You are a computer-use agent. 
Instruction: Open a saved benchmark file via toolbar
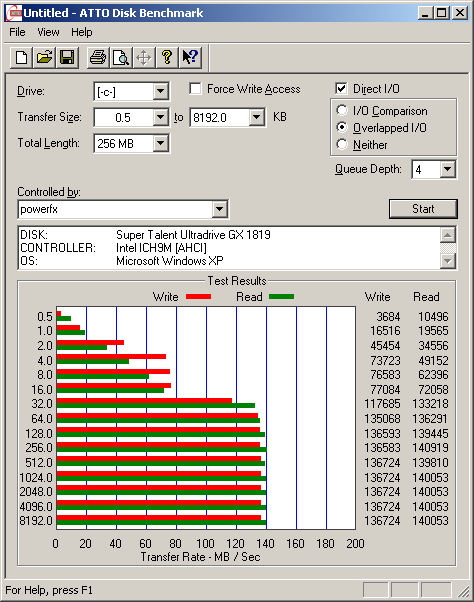click(x=44, y=58)
